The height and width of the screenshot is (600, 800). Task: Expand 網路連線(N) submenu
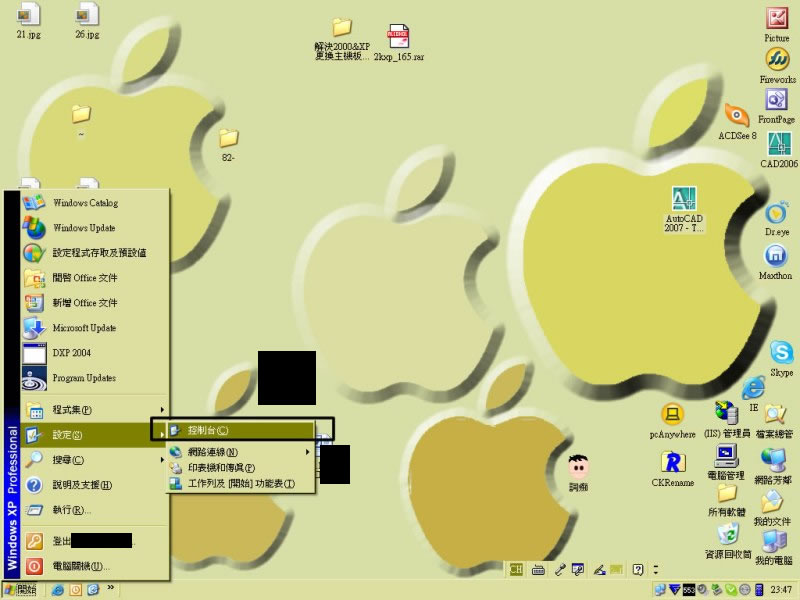pyautogui.click(x=241, y=452)
